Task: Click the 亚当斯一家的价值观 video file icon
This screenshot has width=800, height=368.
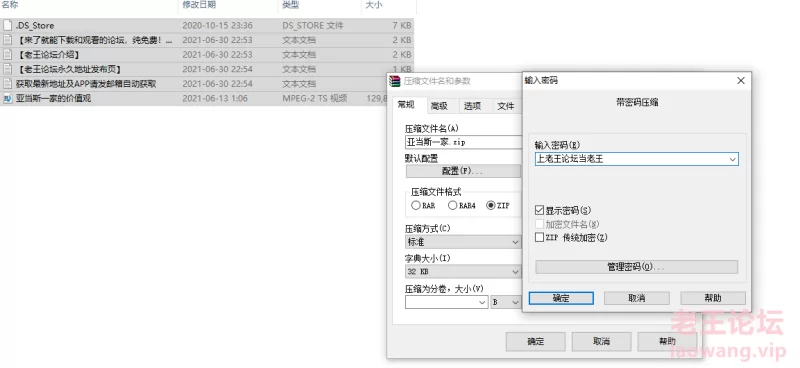Action: click(x=7, y=99)
